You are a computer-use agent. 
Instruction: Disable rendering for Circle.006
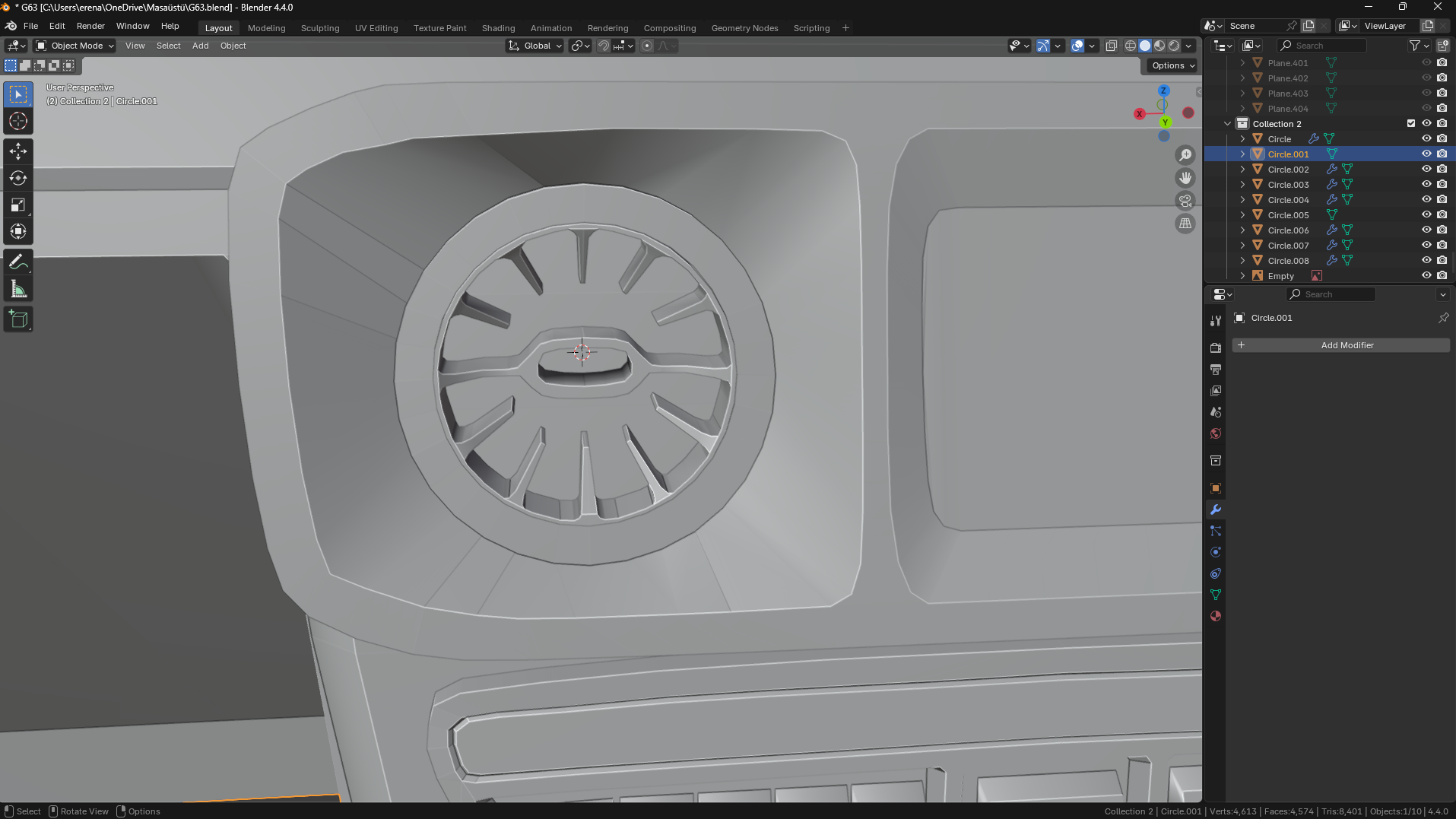1442,230
